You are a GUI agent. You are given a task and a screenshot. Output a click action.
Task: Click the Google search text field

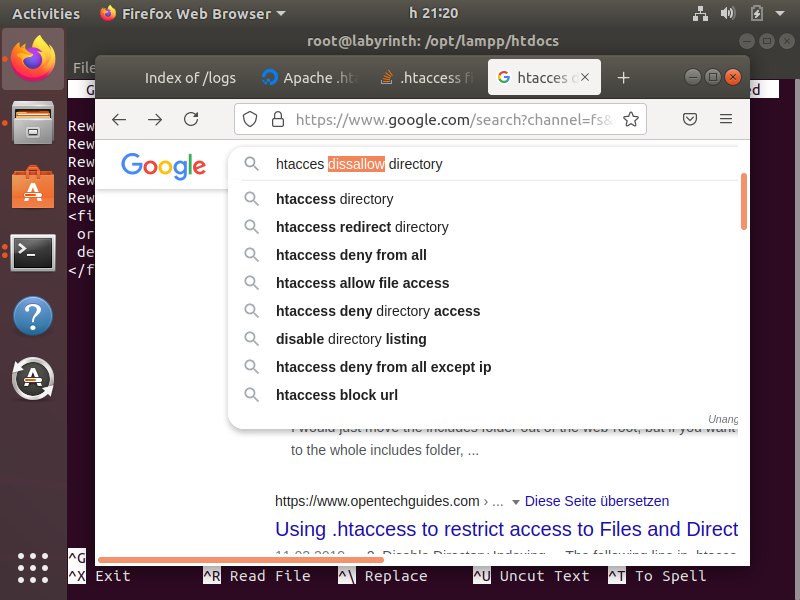[482, 164]
